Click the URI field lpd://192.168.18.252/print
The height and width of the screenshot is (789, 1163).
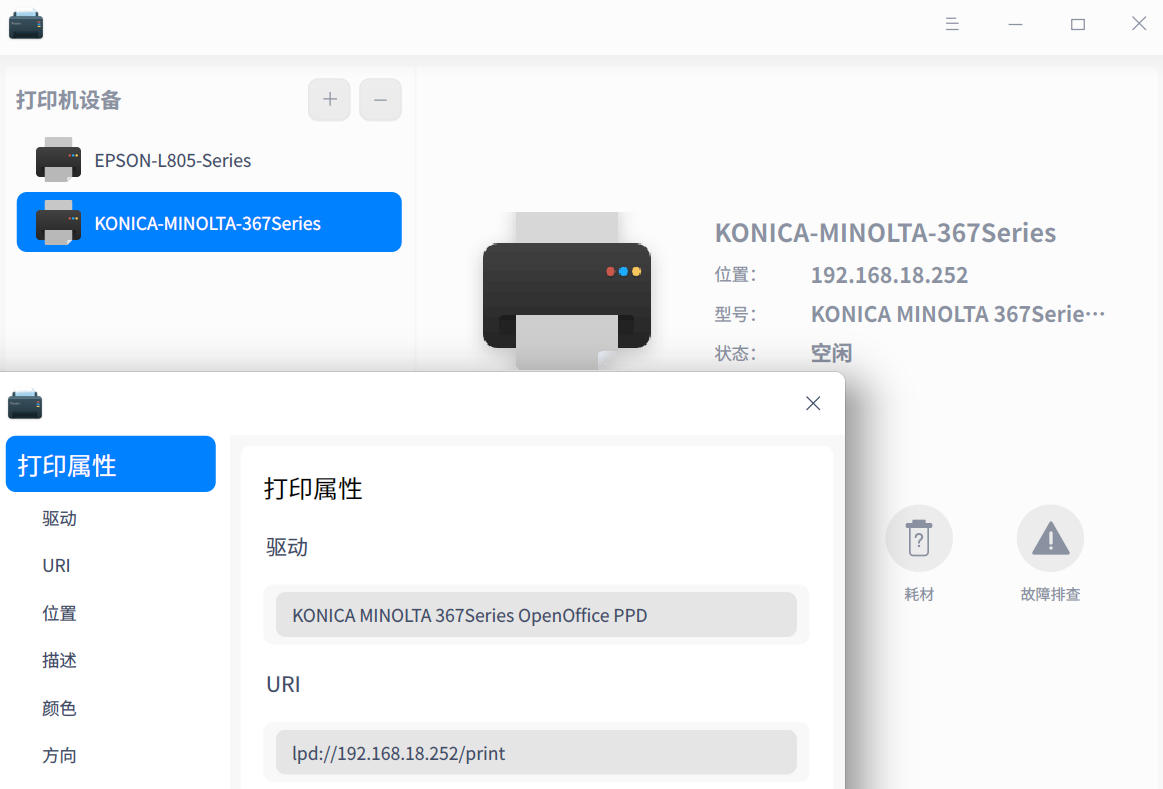(x=536, y=753)
